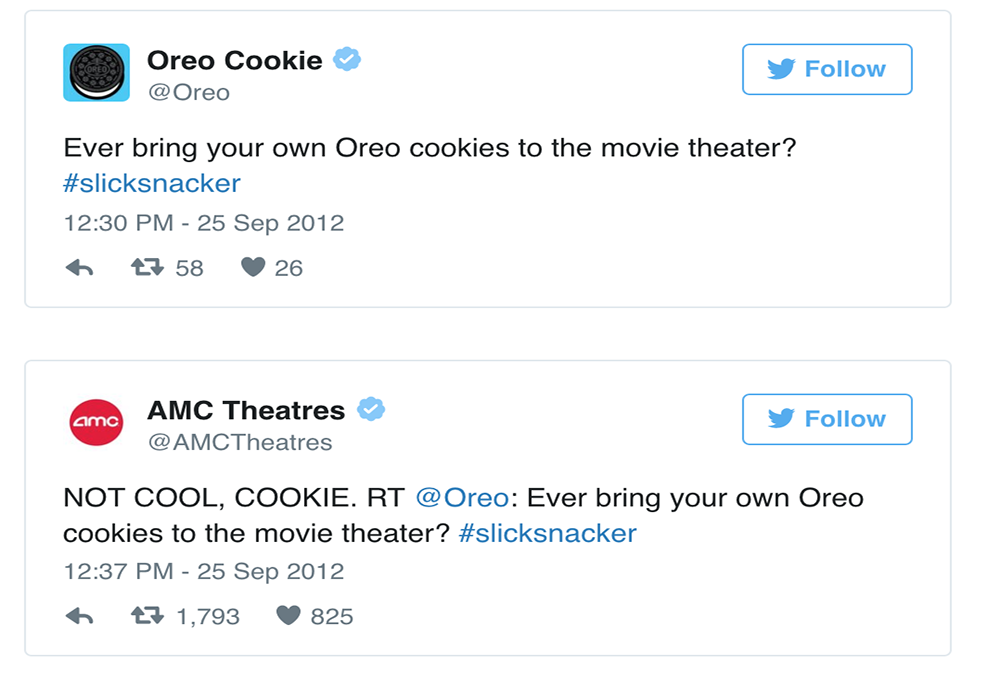1000x700 pixels.
Task: Open the Oreo cookie profile picture
Action: click(x=96, y=73)
